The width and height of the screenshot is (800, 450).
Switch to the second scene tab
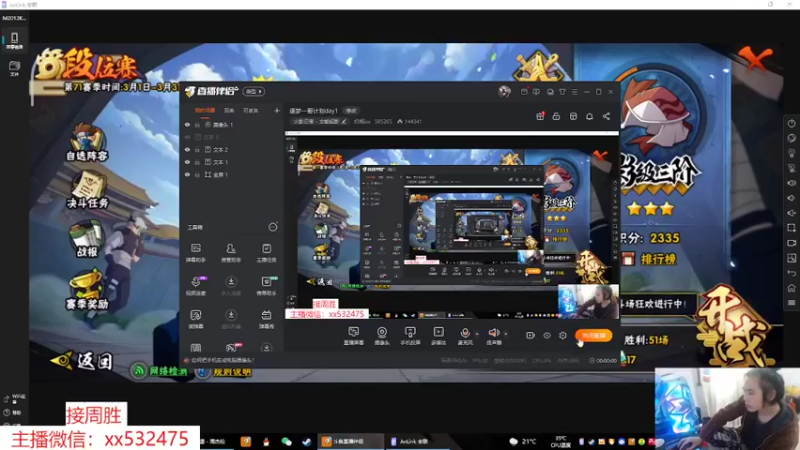229,110
